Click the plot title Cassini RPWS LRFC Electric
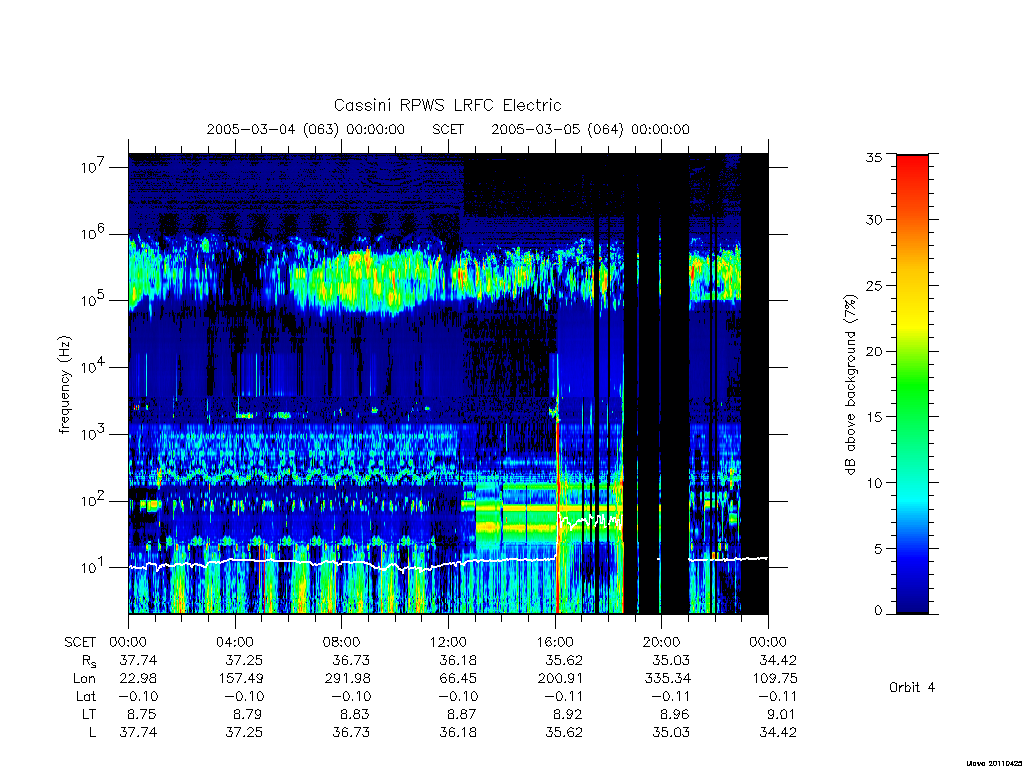Screen dimensions: 1024x768 (447, 106)
